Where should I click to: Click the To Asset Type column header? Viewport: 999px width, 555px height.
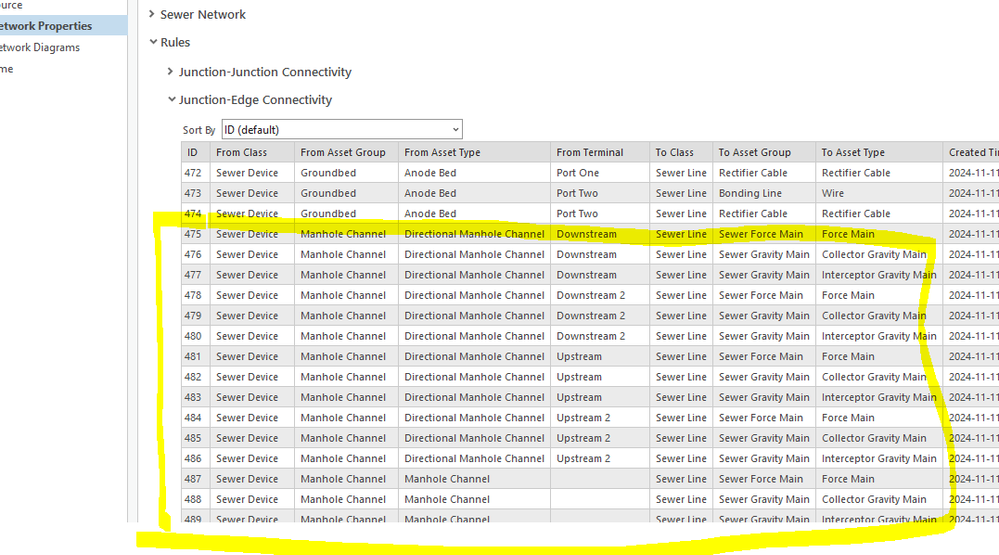879,152
